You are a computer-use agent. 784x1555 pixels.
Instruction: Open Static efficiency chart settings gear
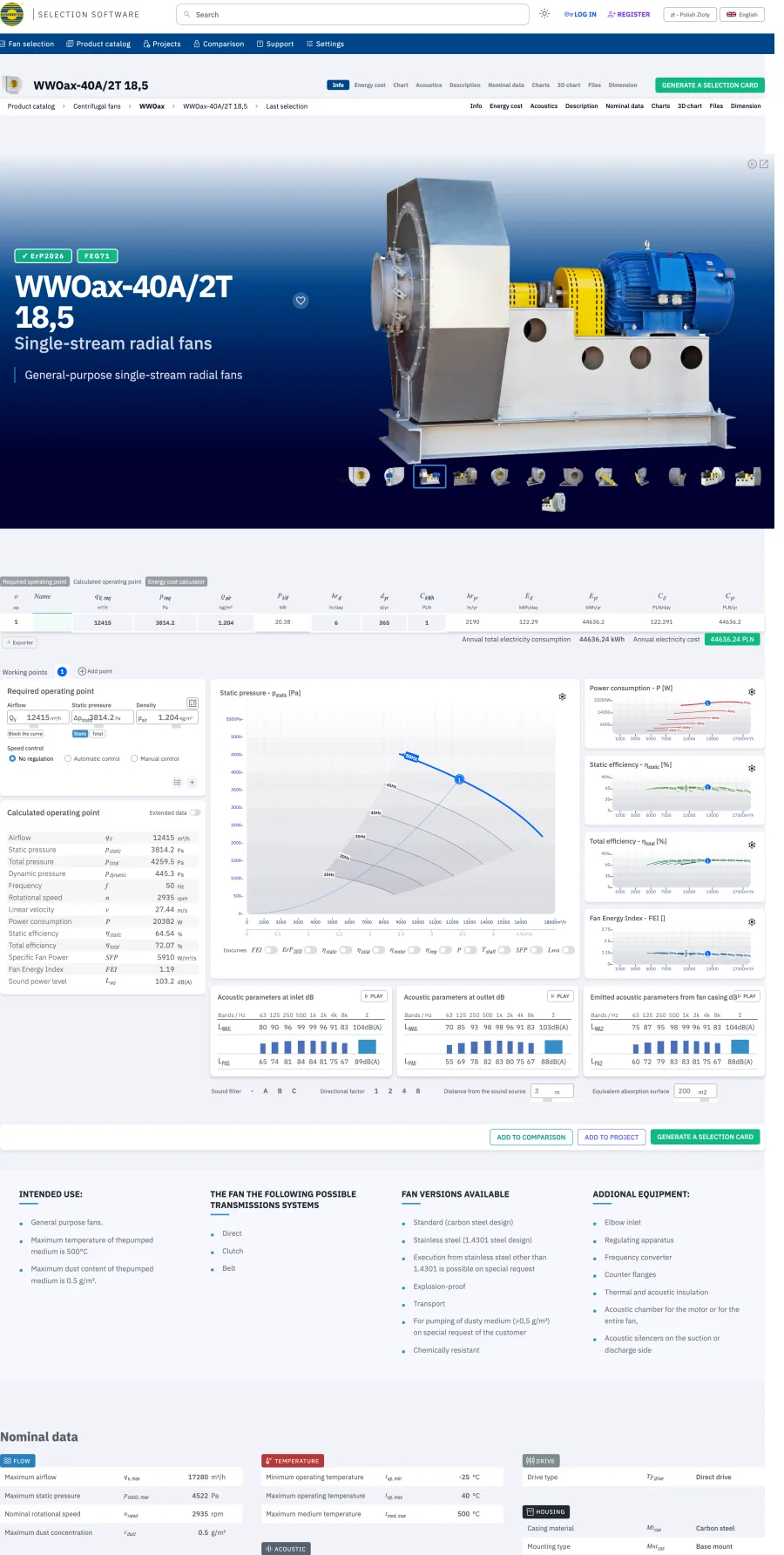(752, 768)
